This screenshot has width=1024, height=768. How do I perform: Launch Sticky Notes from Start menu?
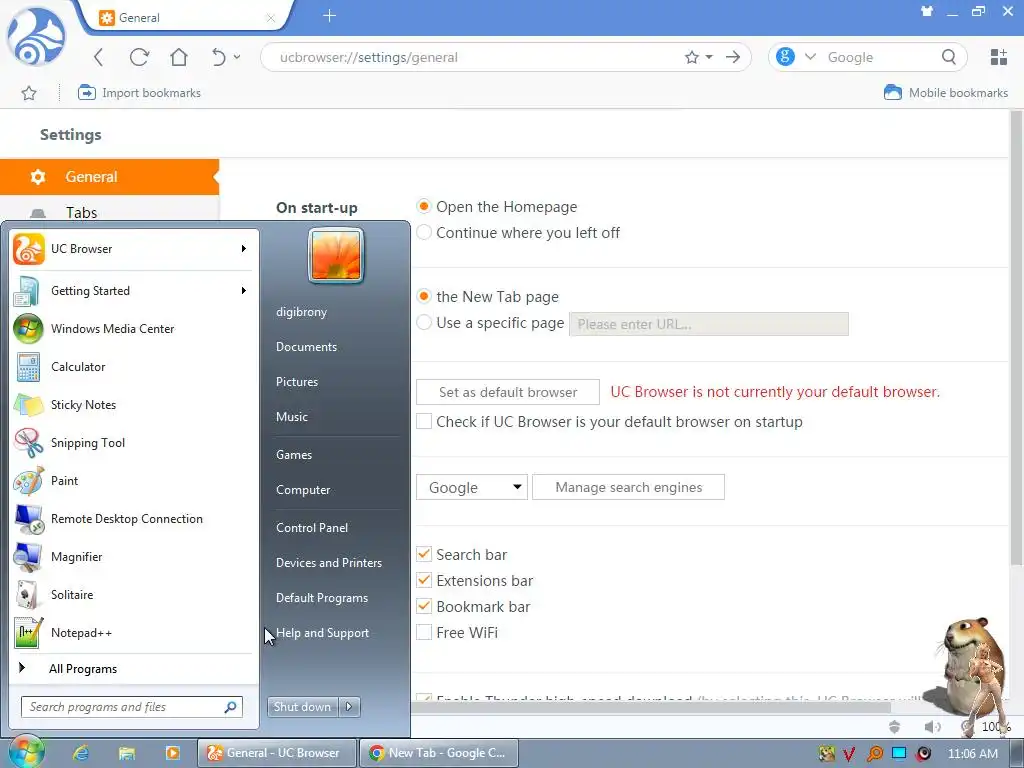click(131, 405)
